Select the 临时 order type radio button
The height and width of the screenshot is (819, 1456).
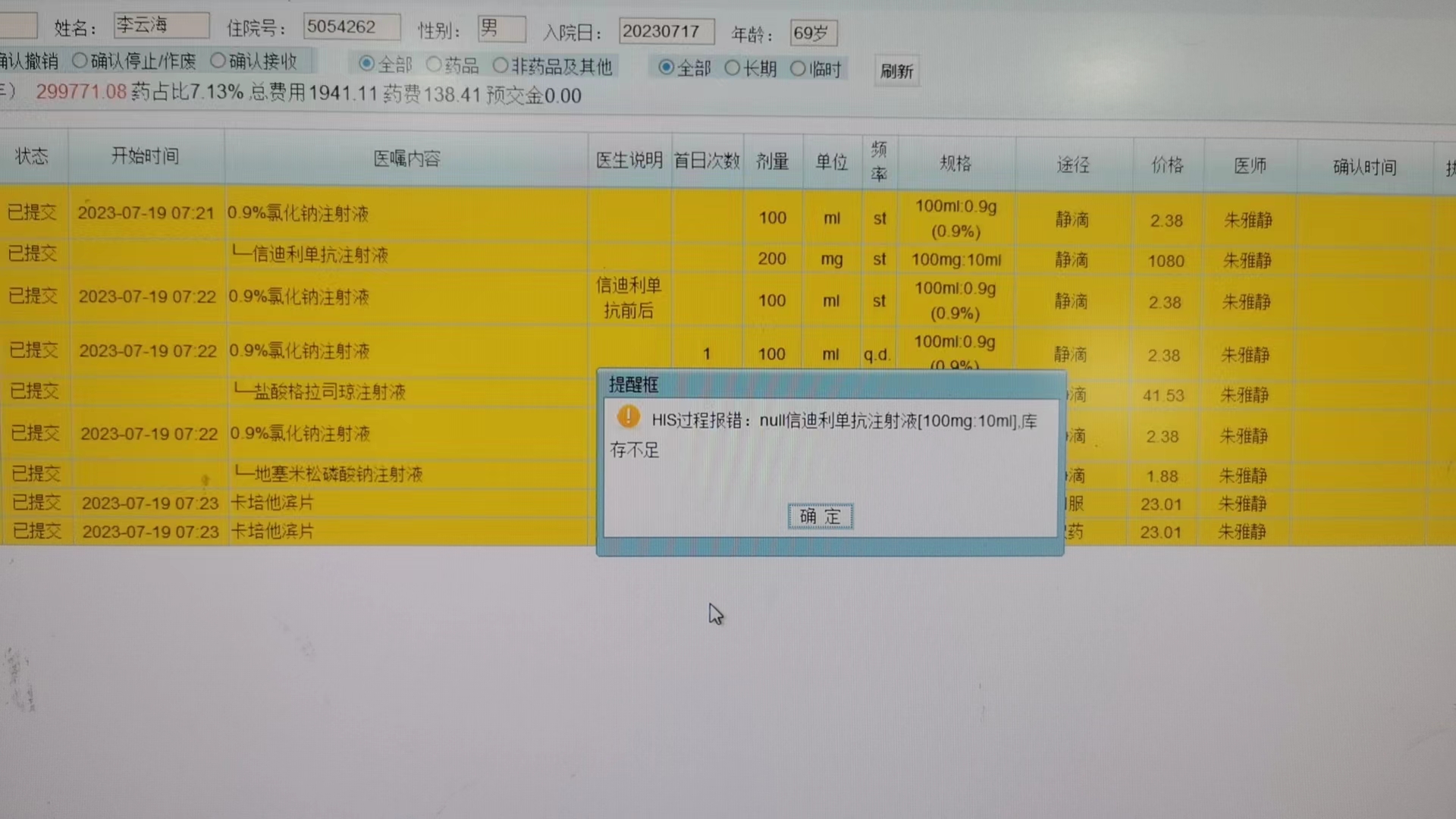[798, 69]
